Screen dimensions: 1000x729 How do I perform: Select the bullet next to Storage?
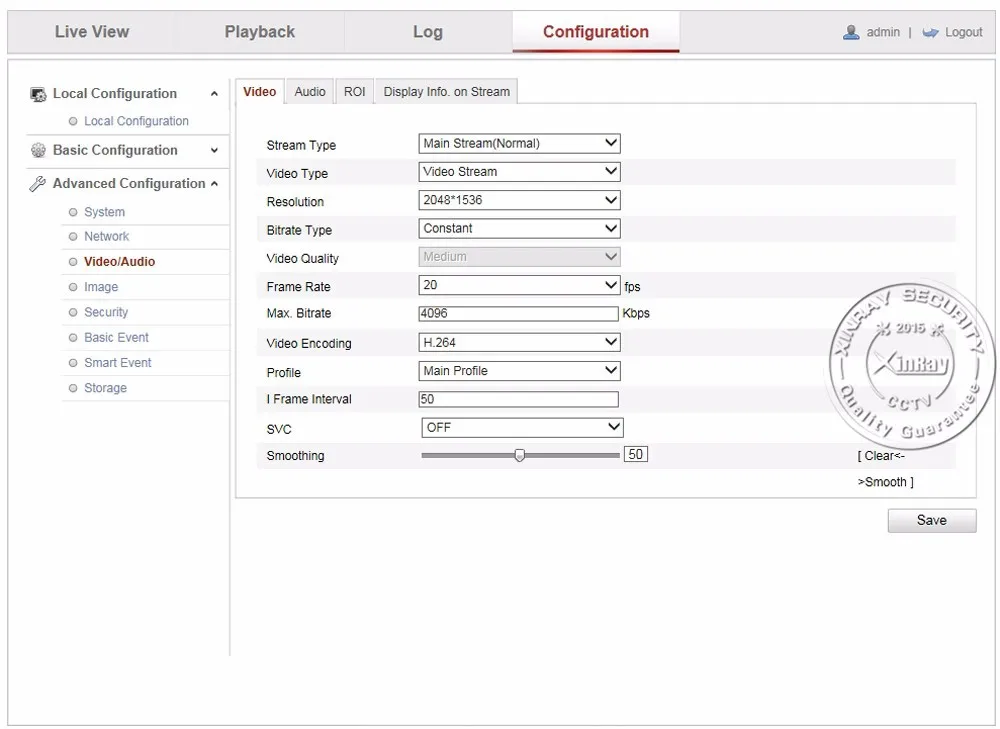click(73, 388)
